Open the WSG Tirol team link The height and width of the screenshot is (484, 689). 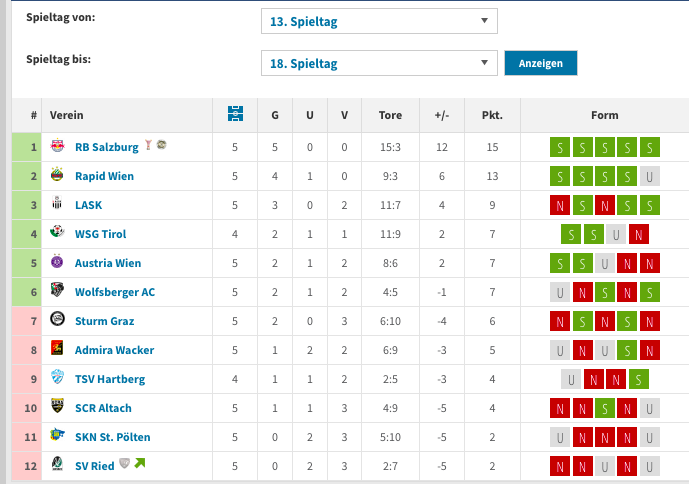pos(100,234)
